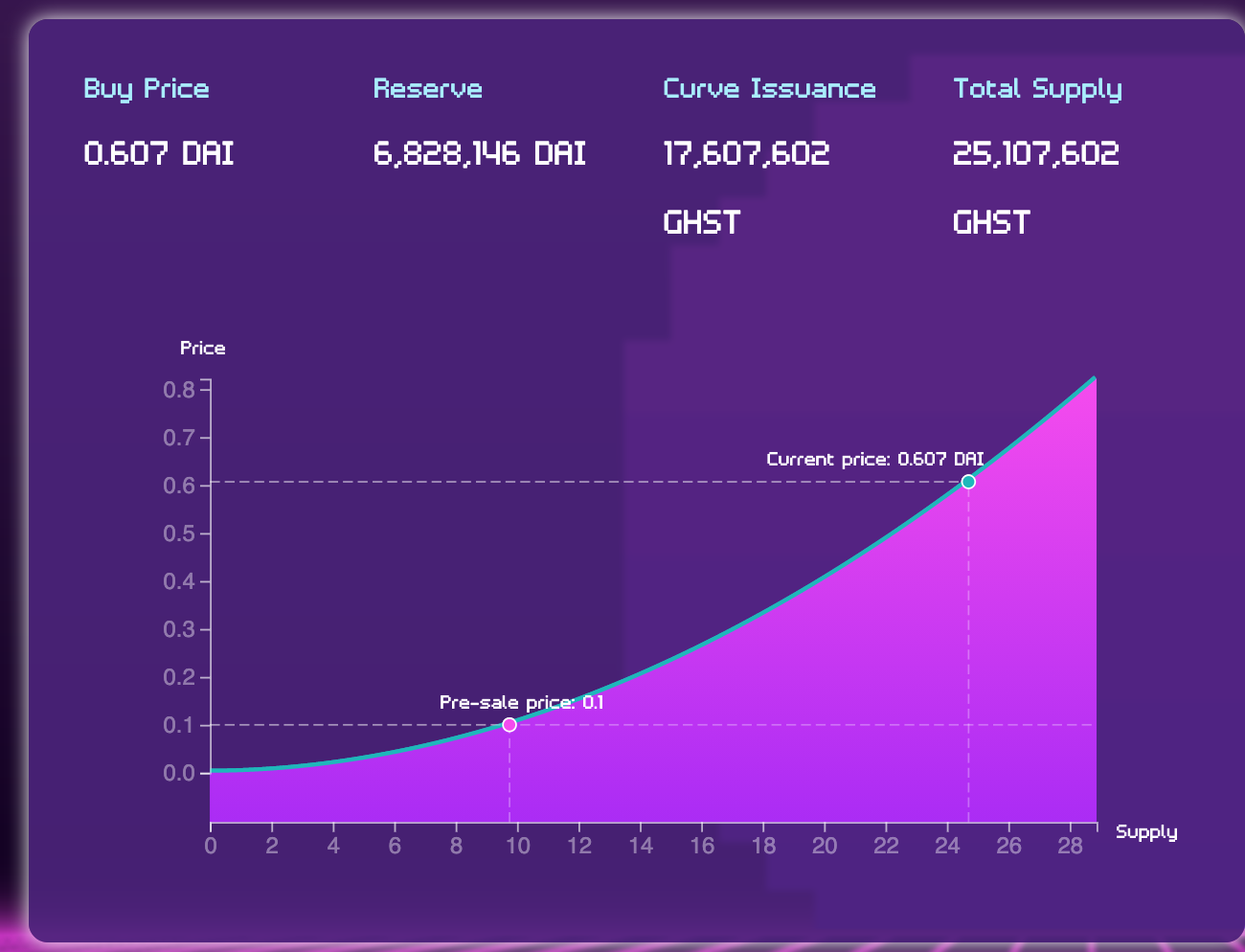Viewport: 1245px width, 952px height.
Task: Click the Pre-sale price marker
Action: click(x=510, y=725)
